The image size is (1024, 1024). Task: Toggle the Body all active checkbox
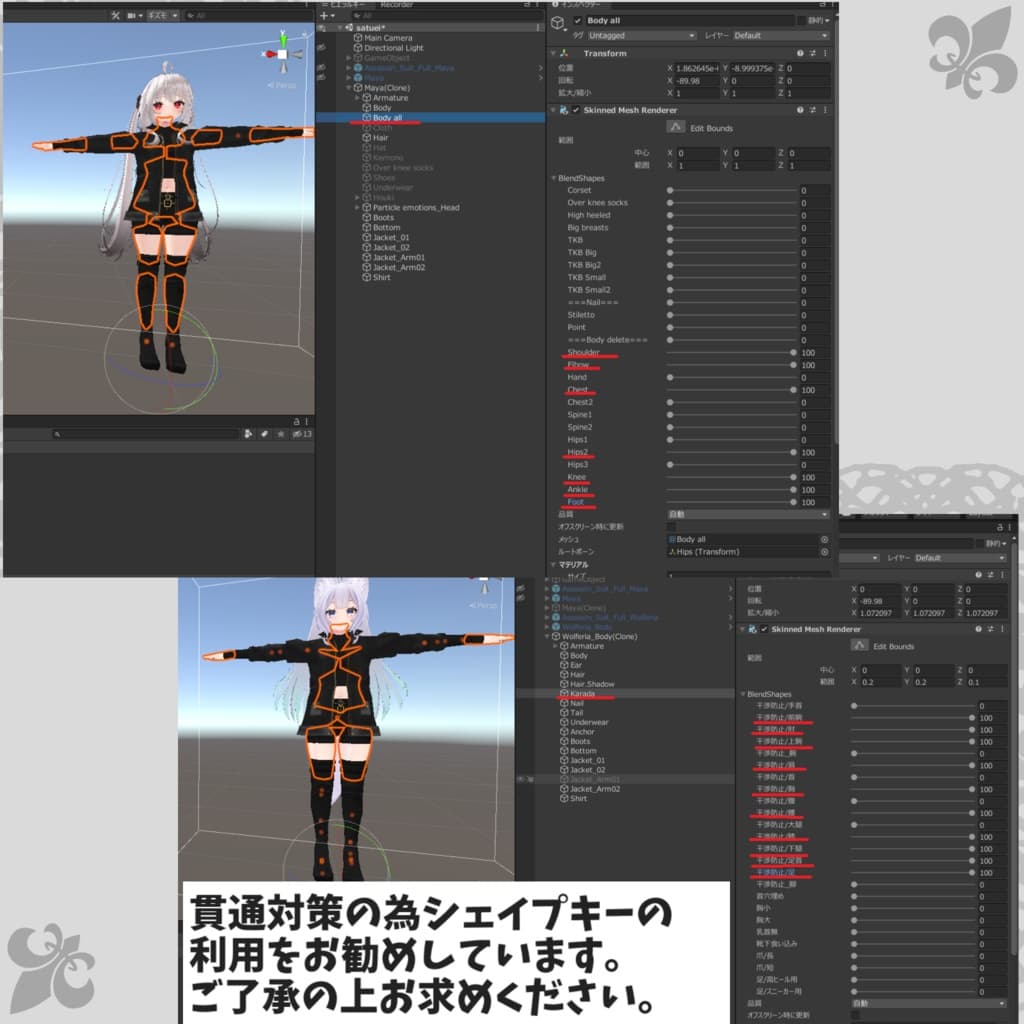[x=577, y=20]
